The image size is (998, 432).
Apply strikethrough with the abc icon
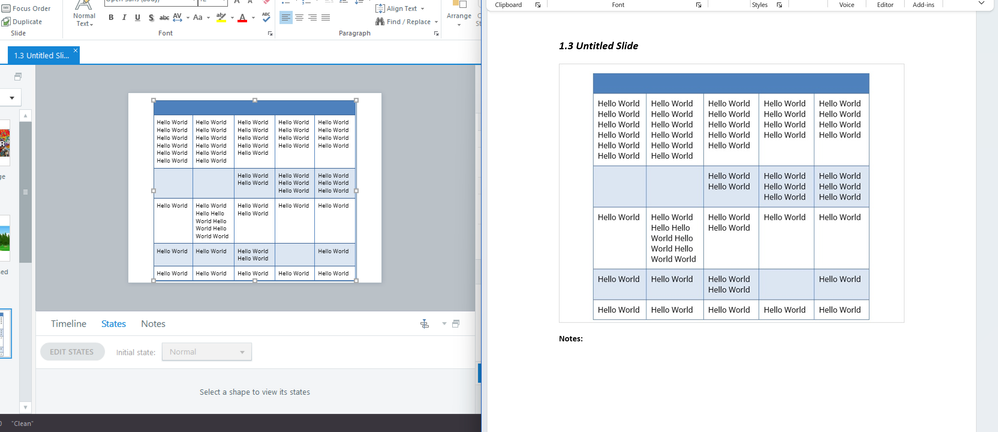pos(164,18)
